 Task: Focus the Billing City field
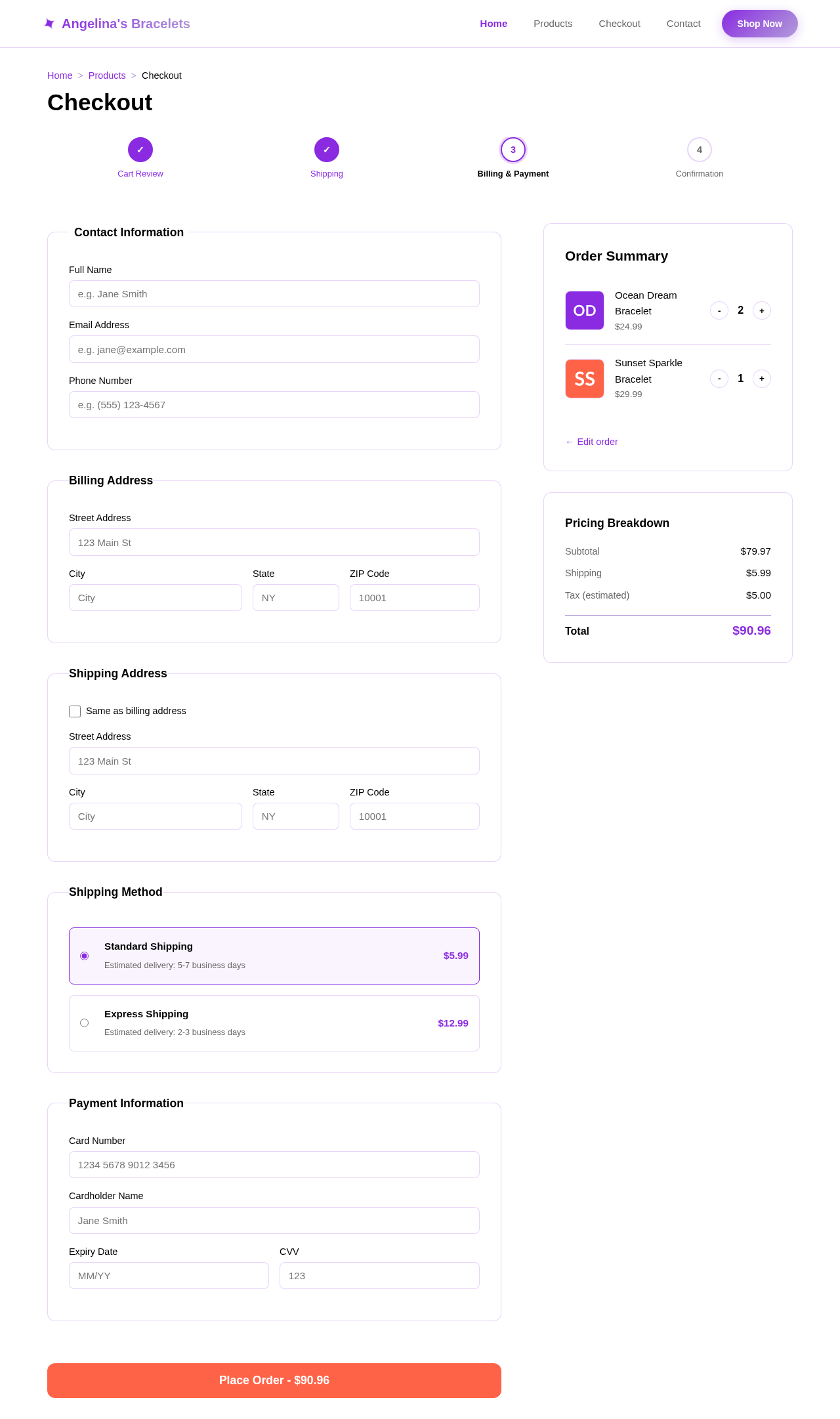156,598
